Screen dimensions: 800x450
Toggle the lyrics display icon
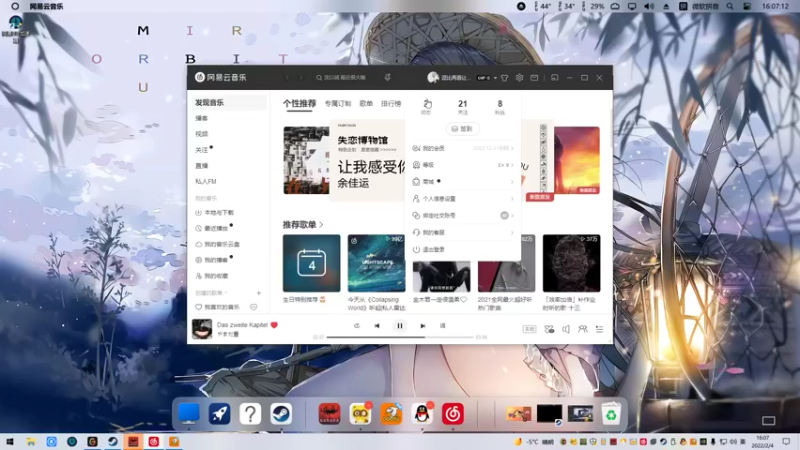[442, 326]
